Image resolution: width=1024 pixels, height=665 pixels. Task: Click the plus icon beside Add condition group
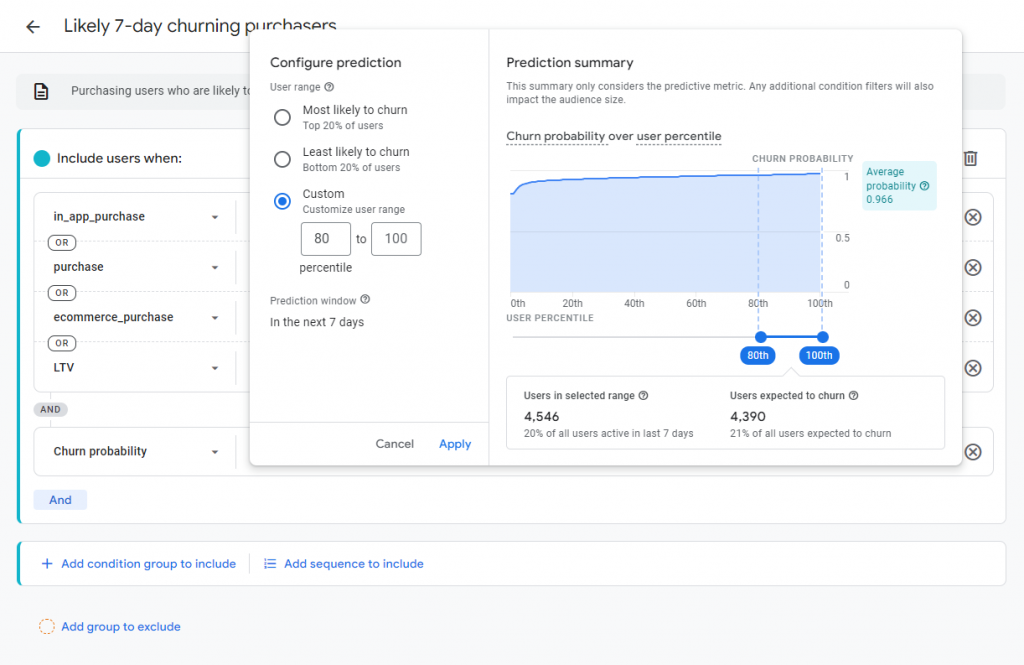[x=47, y=563]
